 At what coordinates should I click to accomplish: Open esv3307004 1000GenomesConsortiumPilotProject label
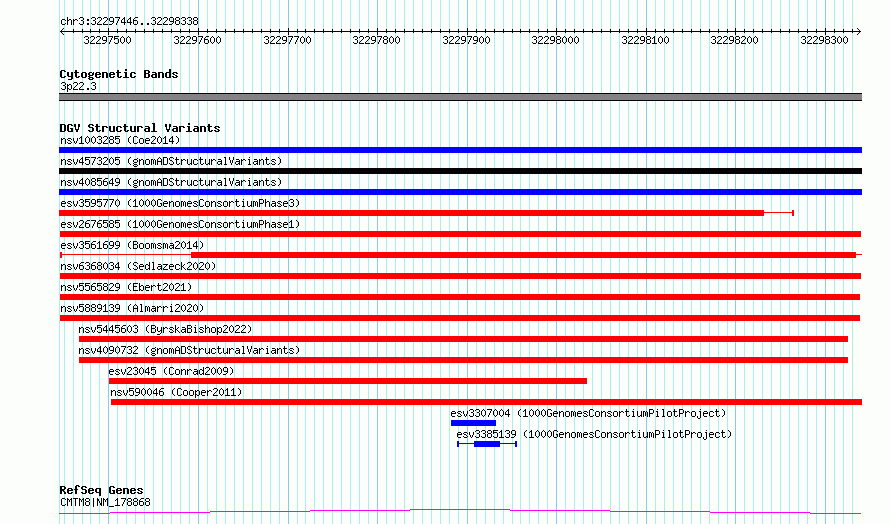point(588,413)
